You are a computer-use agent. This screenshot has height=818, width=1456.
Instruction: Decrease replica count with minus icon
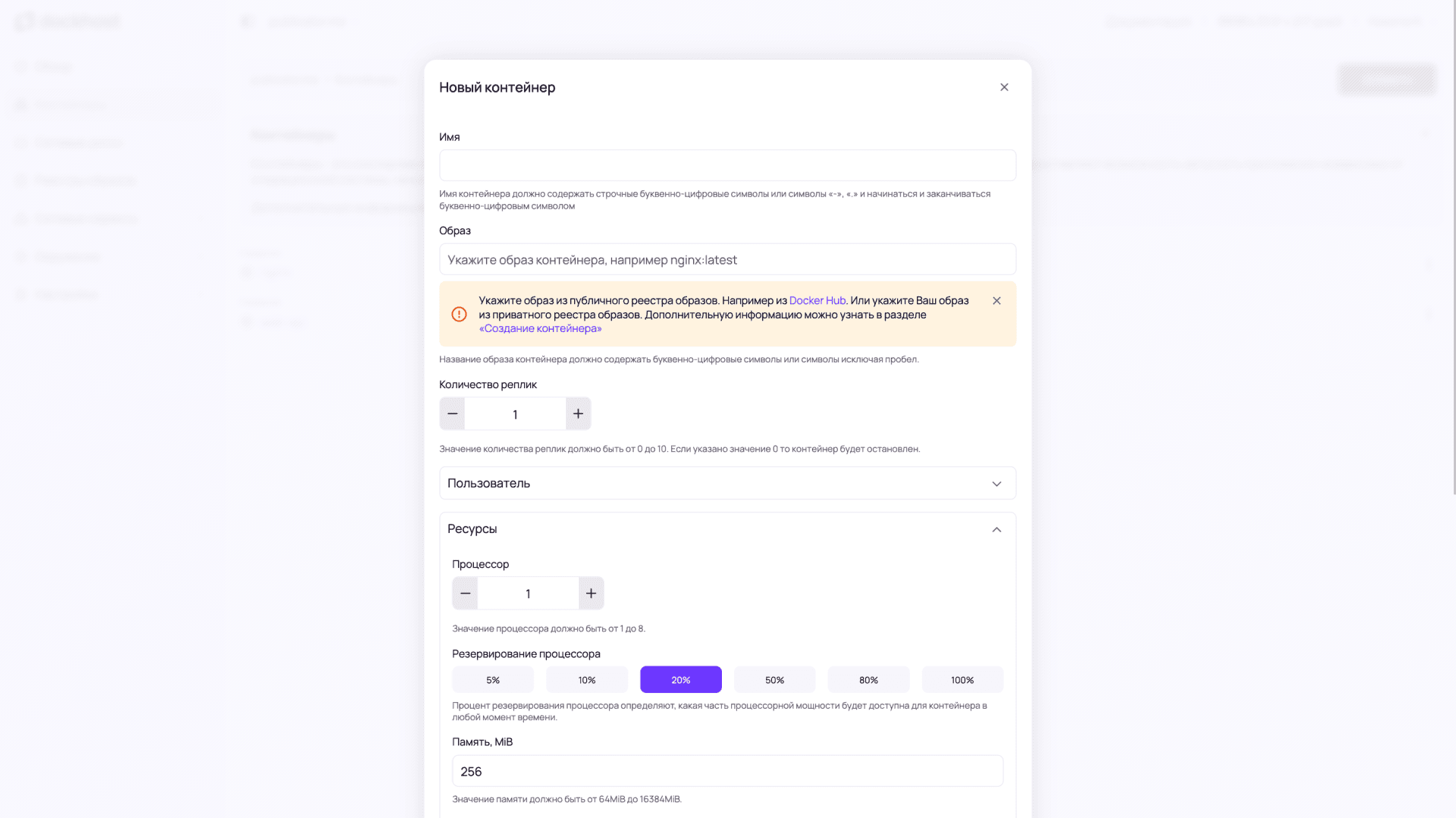[x=453, y=414]
